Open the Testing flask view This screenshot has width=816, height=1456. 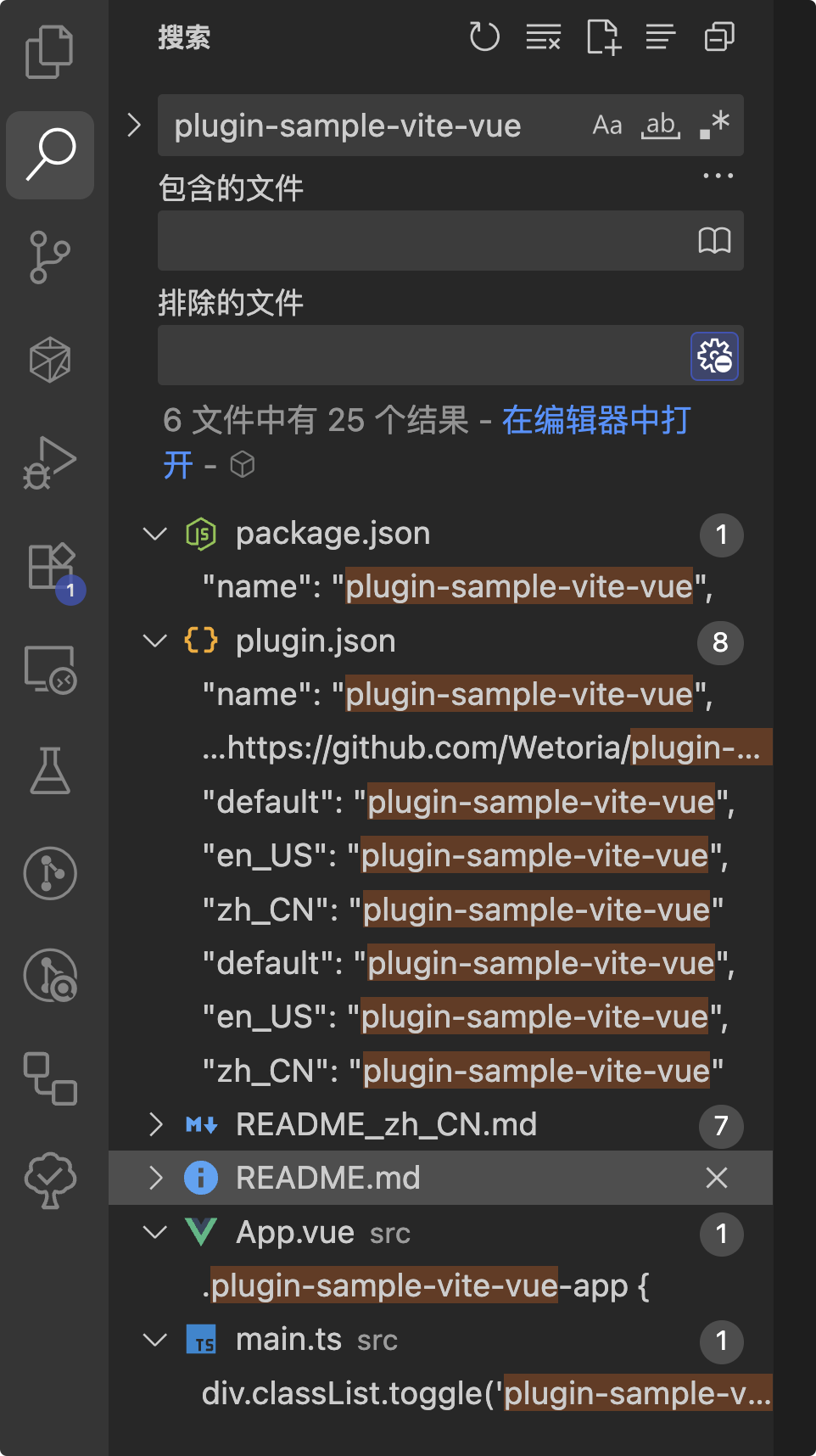(x=49, y=770)
